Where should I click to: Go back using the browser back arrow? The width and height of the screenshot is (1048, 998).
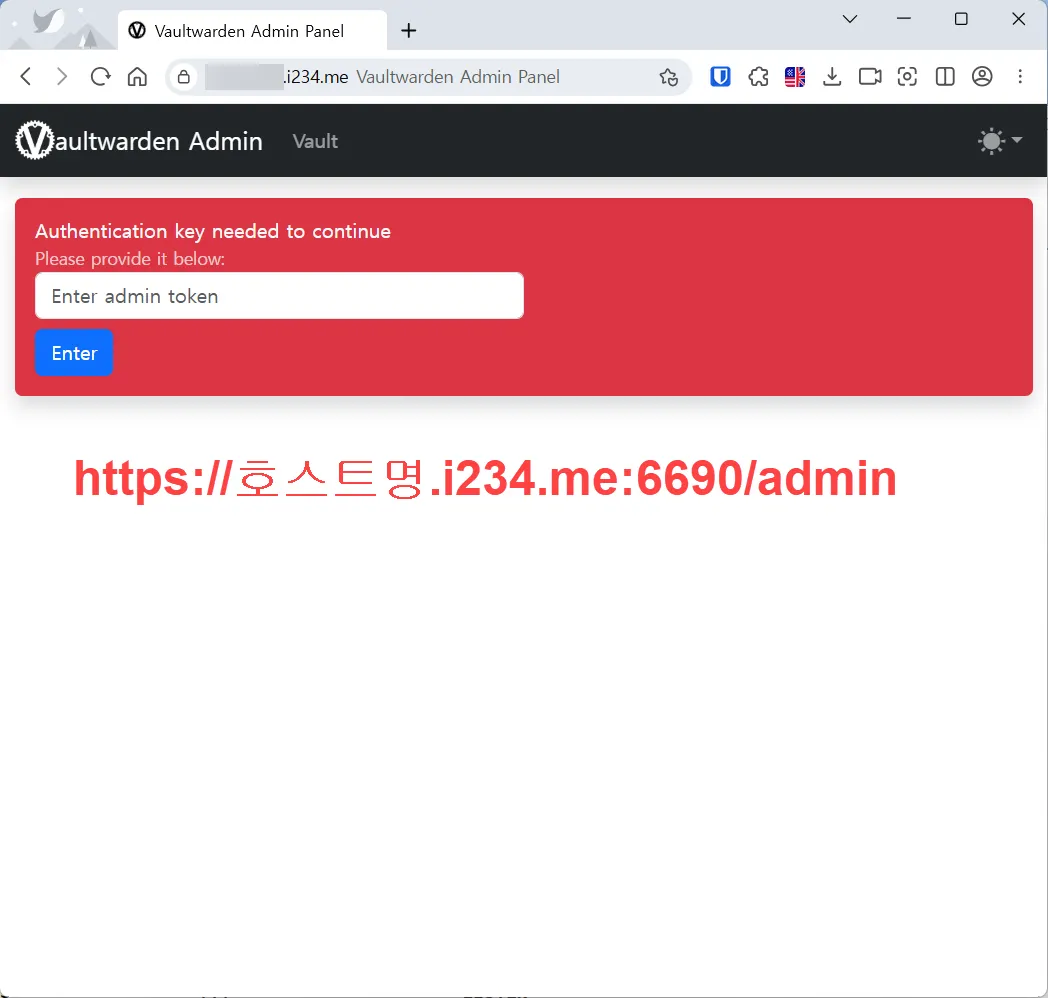click(26, 77)
